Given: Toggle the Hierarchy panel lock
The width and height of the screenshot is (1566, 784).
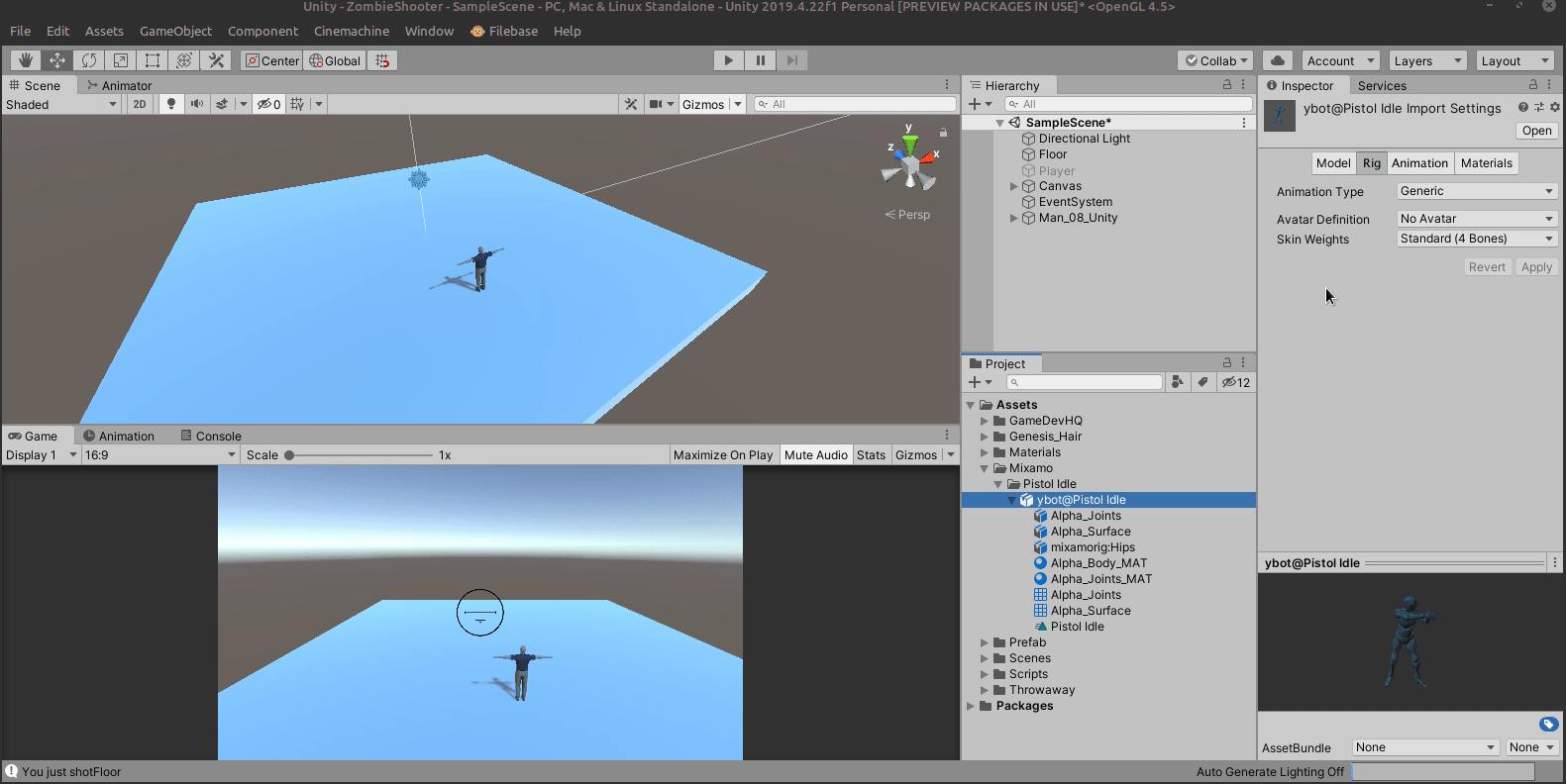Looking at the screenshot, I should point(1227,85).
